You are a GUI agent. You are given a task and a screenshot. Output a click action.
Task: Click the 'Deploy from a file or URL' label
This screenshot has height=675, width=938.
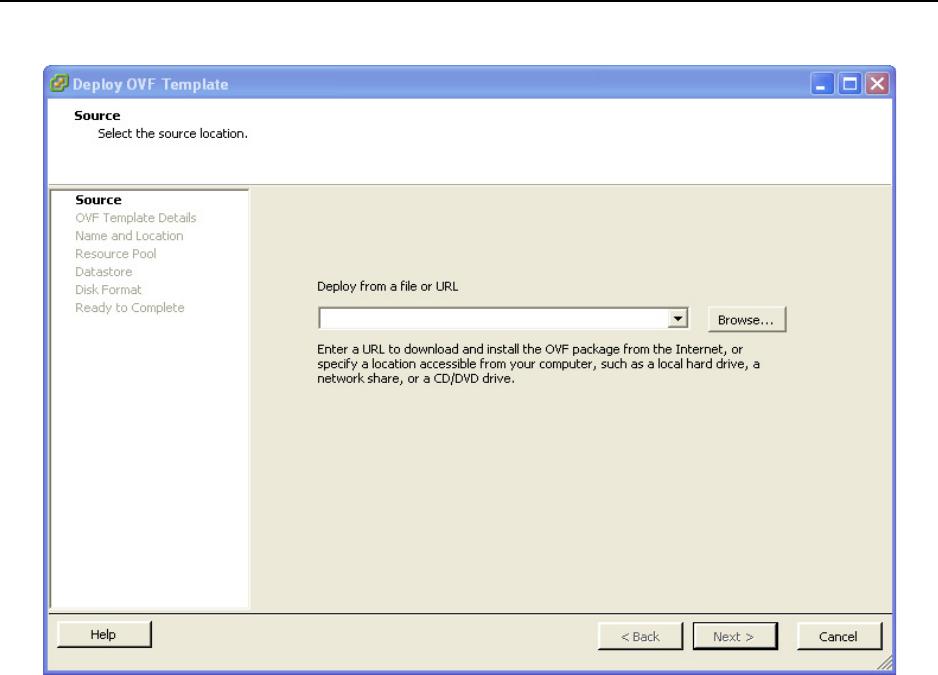pyautogui.click(x=388, y=287)
